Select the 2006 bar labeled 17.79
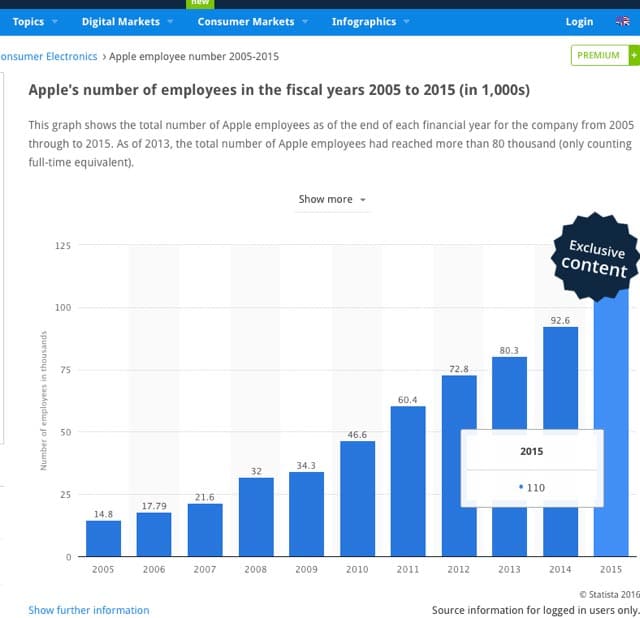Screen dimensions: 640x618 pos(154,534)
